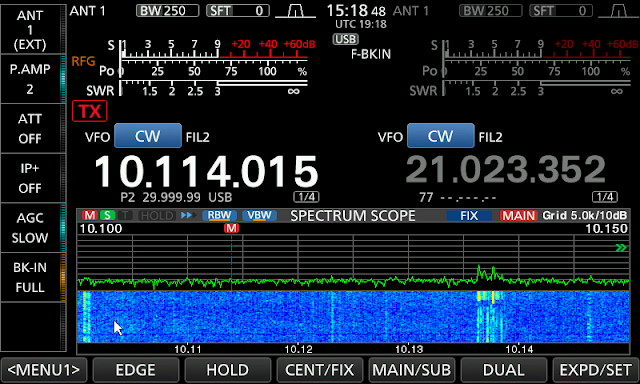Click the green S sub indicator
Screen dimensions: 640x384
(x=107, y=215)
